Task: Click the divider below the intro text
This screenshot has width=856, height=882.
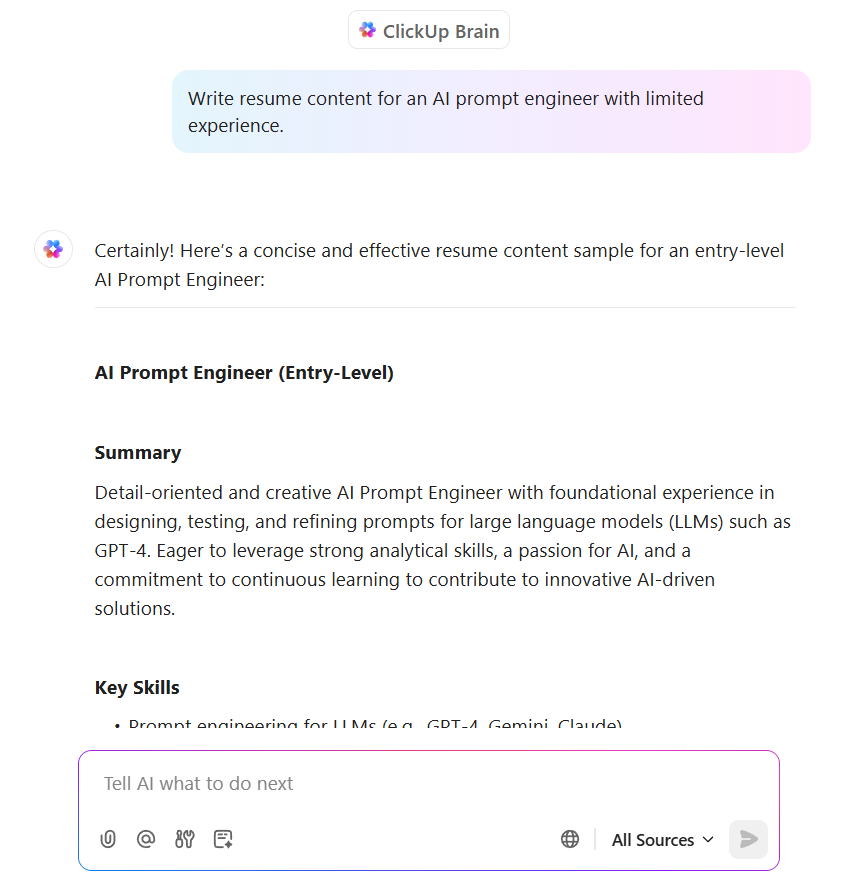Action: [444, 308]
